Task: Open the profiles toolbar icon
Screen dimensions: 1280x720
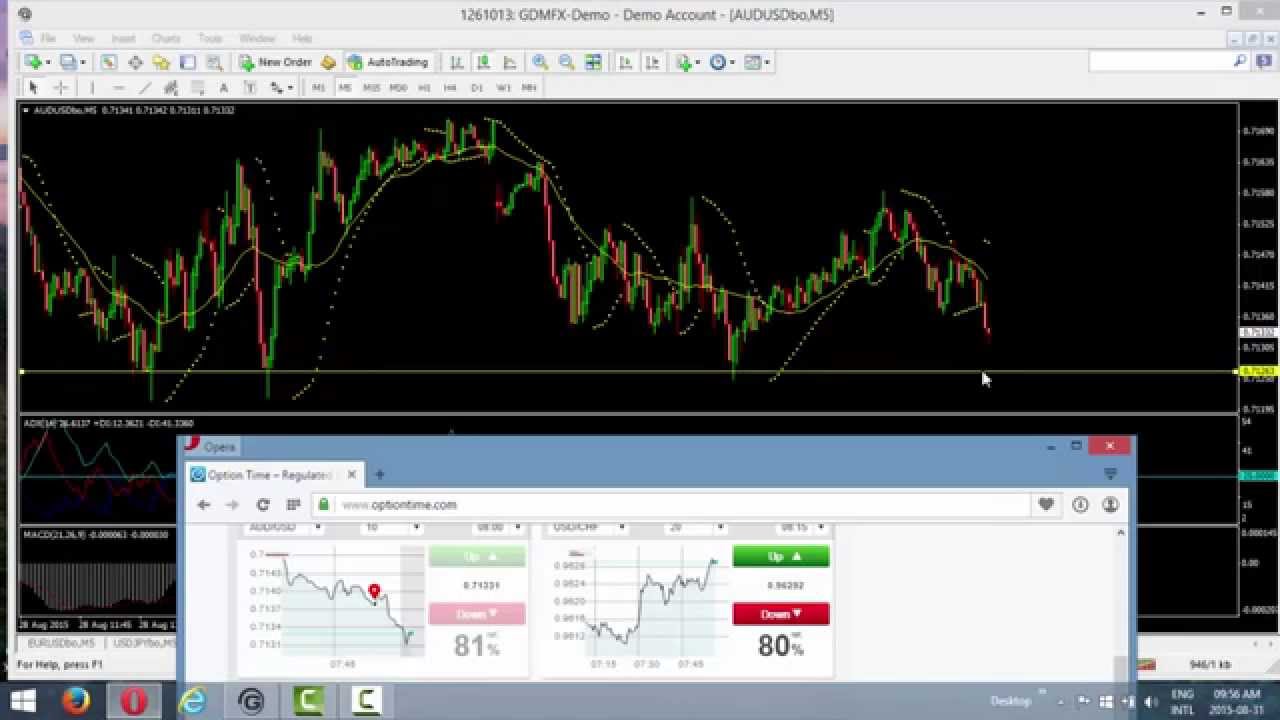Action: pos(70,62)
